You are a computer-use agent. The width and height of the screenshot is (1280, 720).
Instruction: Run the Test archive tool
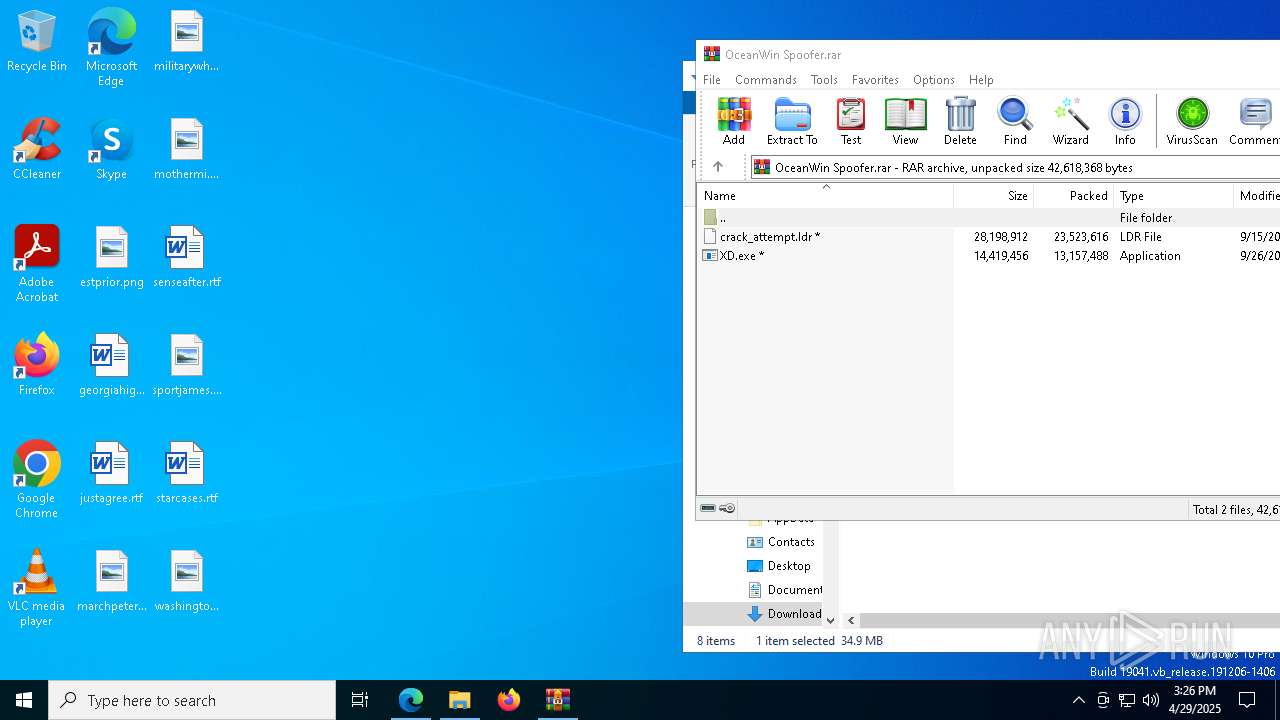tap(851, 121)
